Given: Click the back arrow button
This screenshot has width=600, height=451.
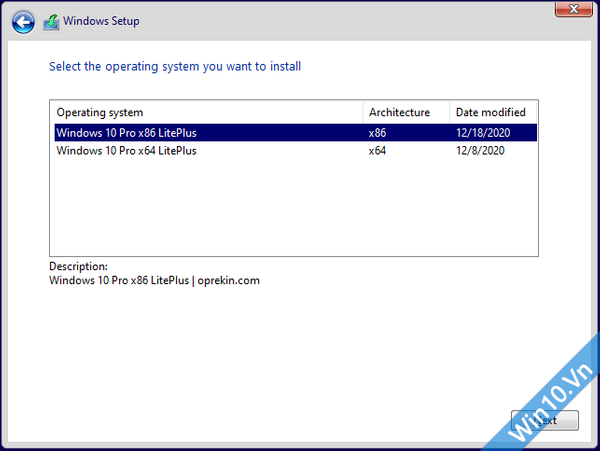Looking at the screenshot, I should coord(23,20).
